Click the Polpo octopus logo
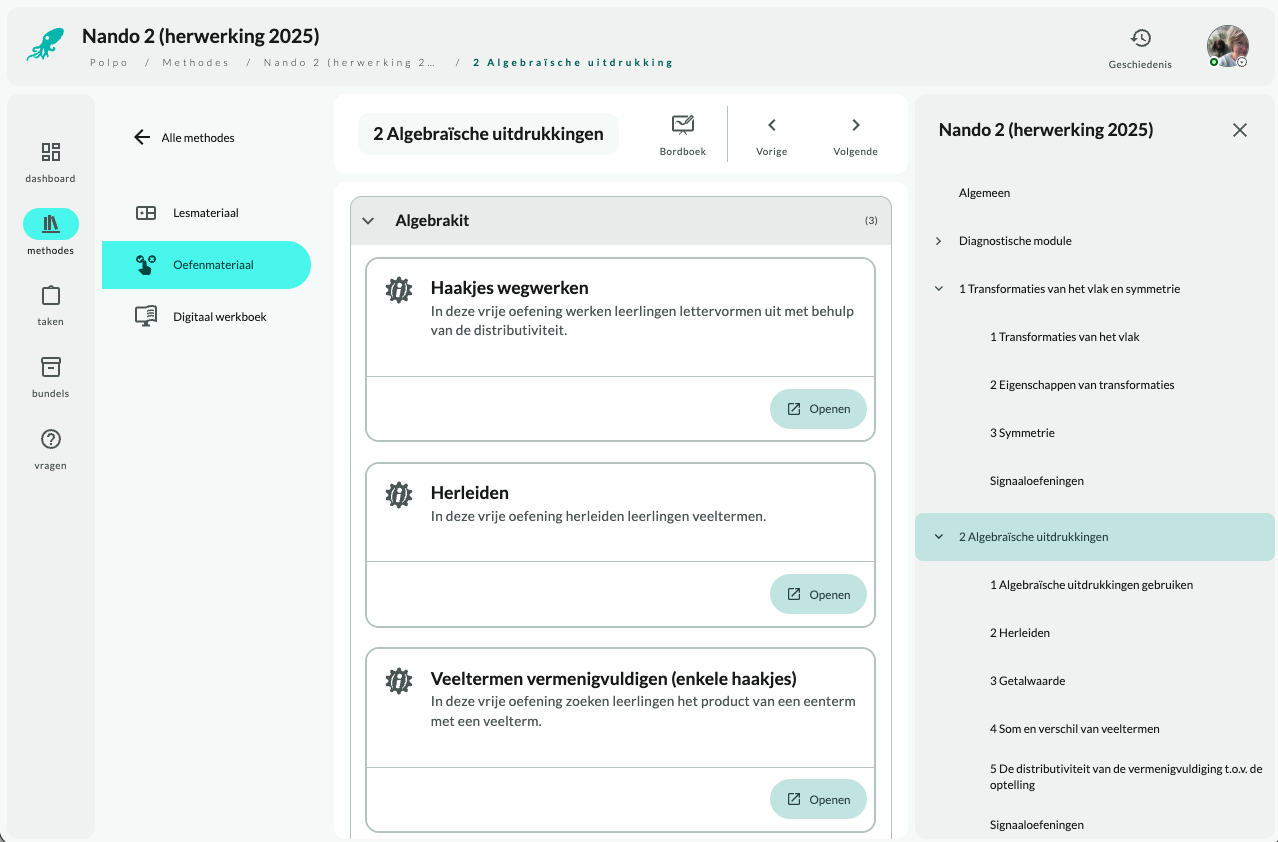1278x842 pixels. pyautogui.click(x=46, y=45)
